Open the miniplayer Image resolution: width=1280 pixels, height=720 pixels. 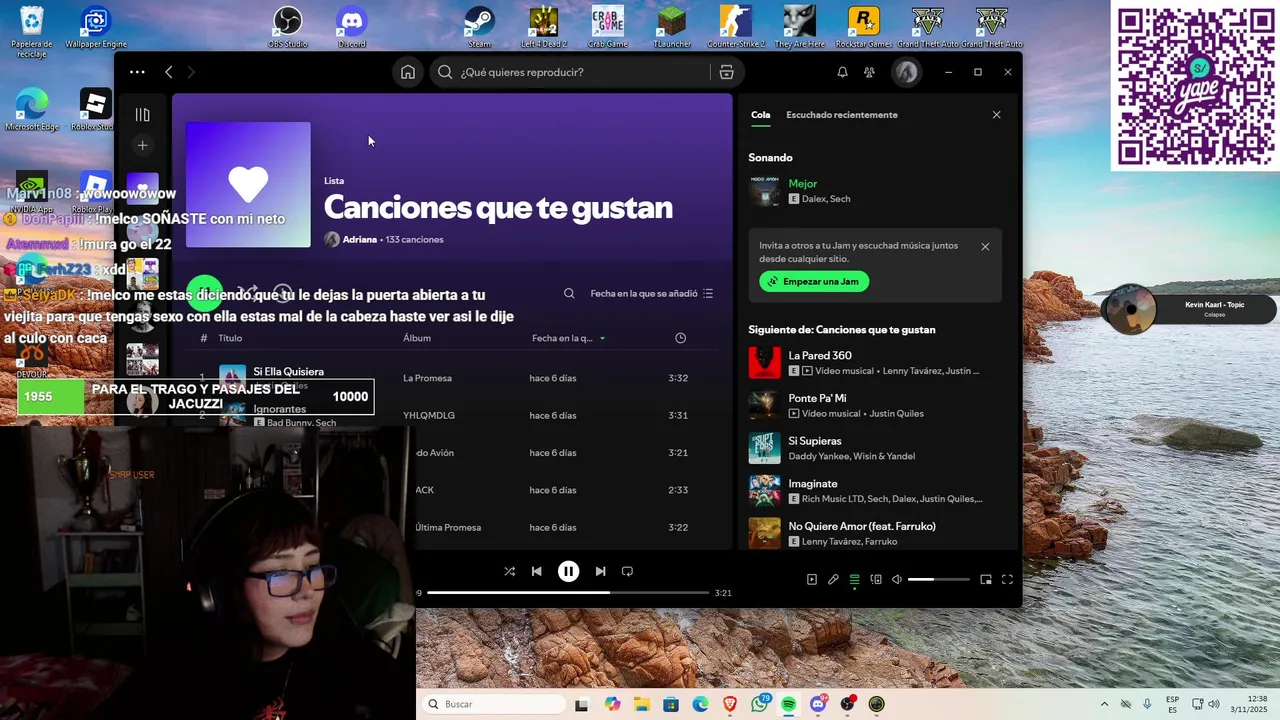(986, 579)
